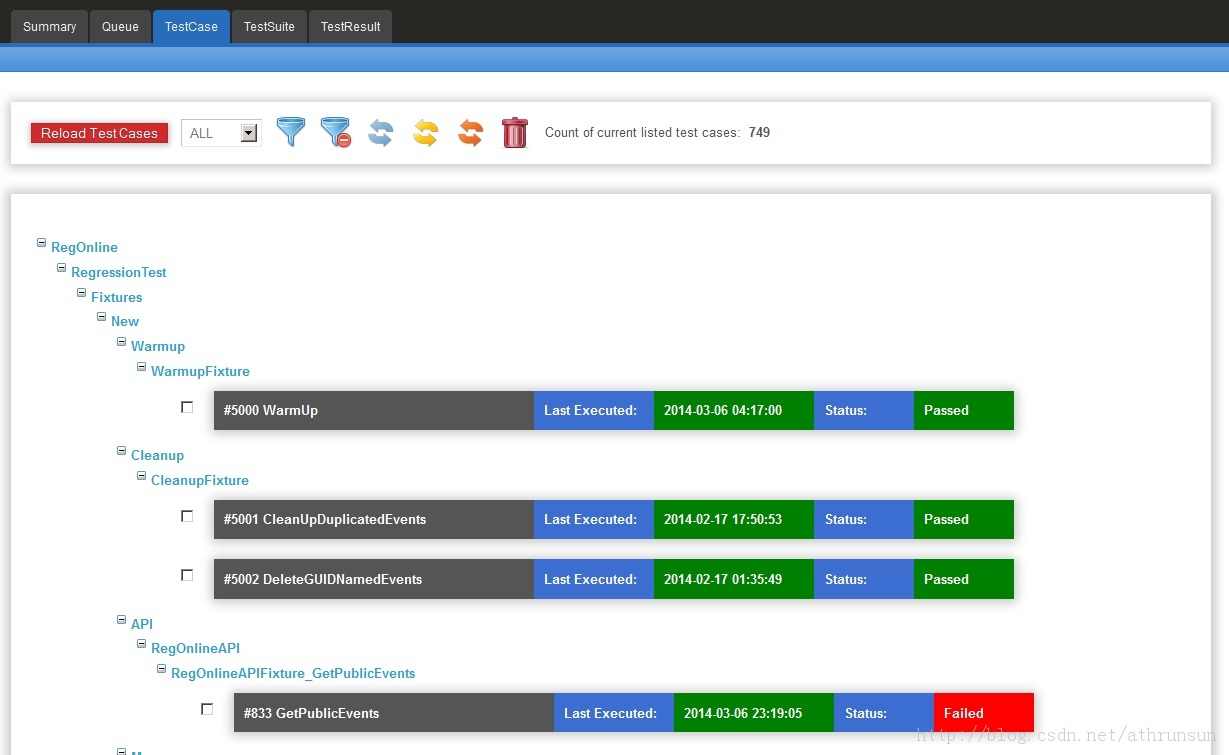Click the orange refresh arrows icon

[470, 132]
